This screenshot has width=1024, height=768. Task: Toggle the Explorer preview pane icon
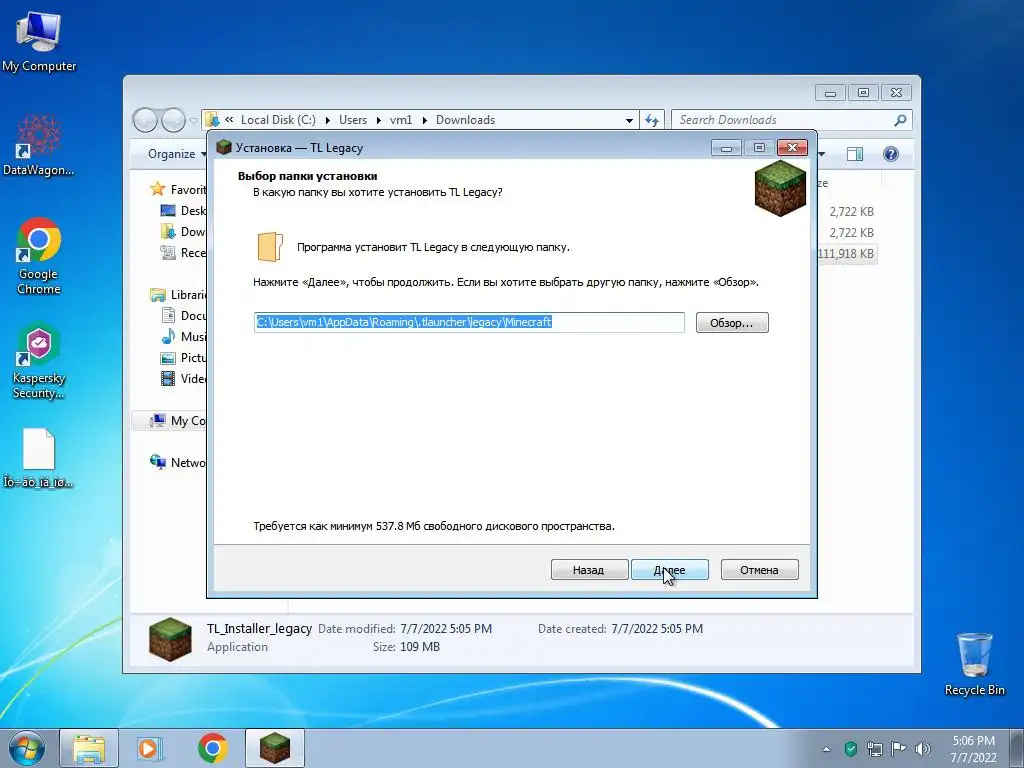point(855,154)
